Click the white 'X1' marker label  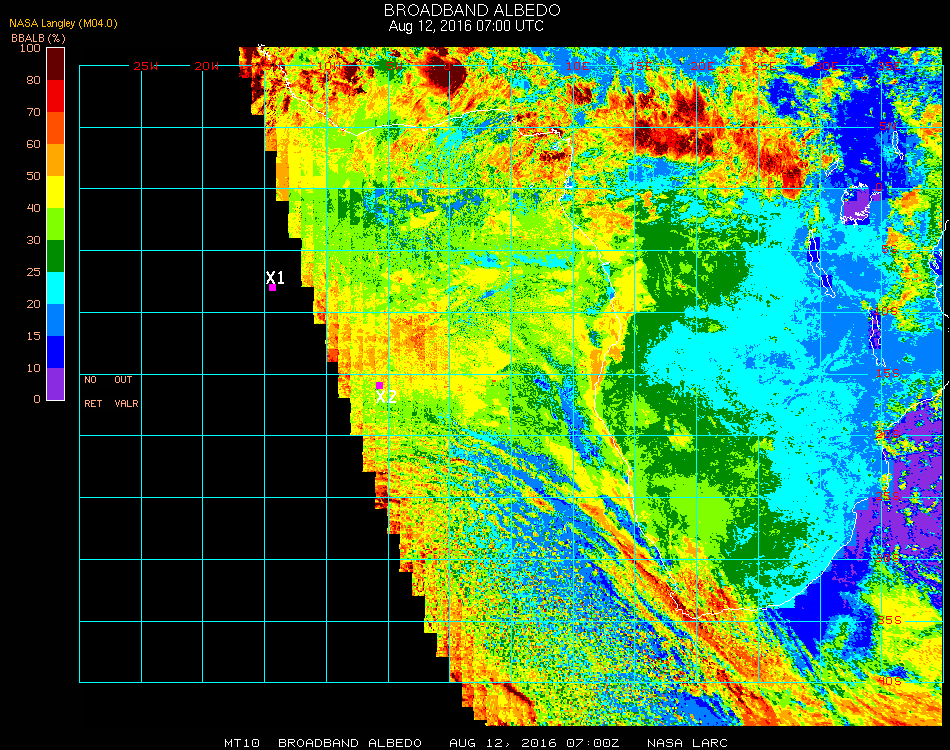275,277
